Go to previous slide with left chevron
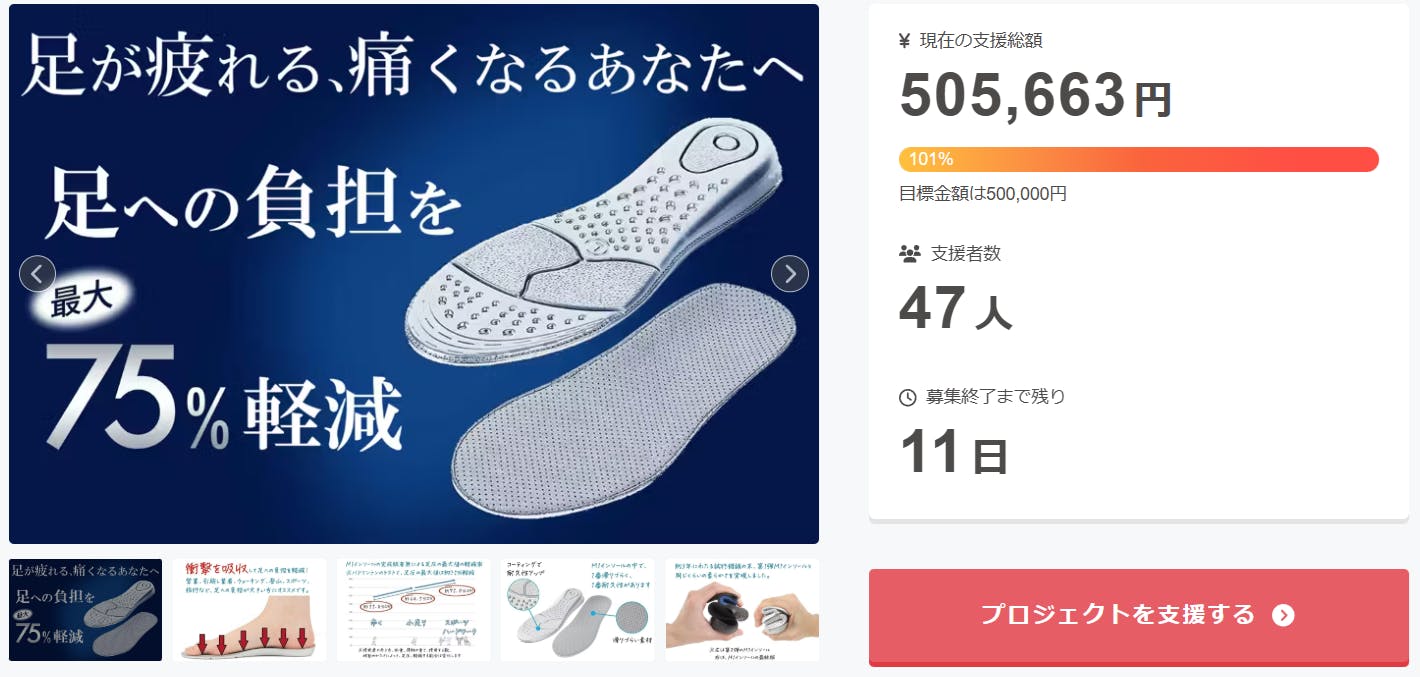Viewport: 1420px width, 677px height. click(37, 273)
